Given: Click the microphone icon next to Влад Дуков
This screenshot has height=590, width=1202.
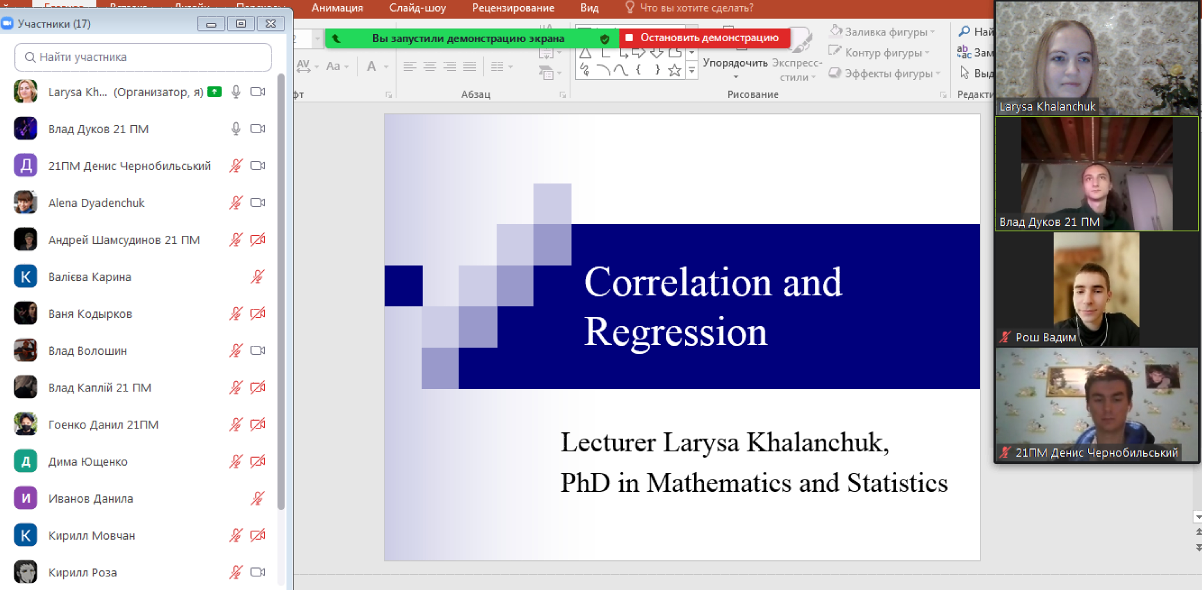Looking at the screenshot, I should click(x=236, y=129).
